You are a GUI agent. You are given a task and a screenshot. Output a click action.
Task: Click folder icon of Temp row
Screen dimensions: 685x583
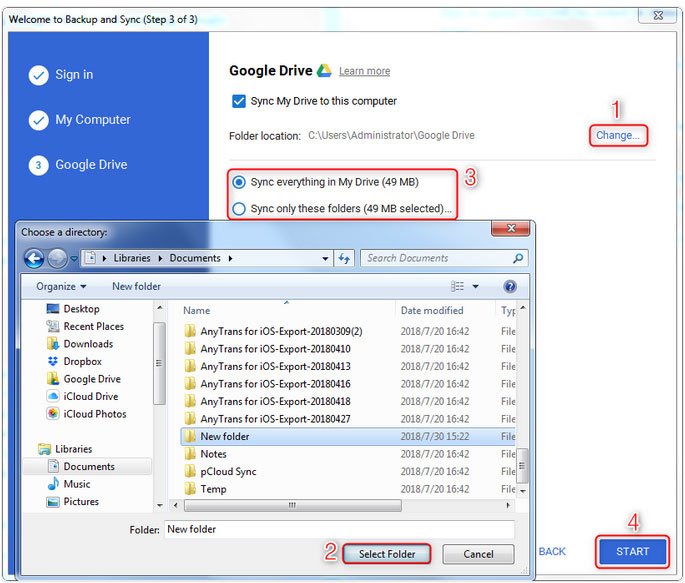point(190,489)
